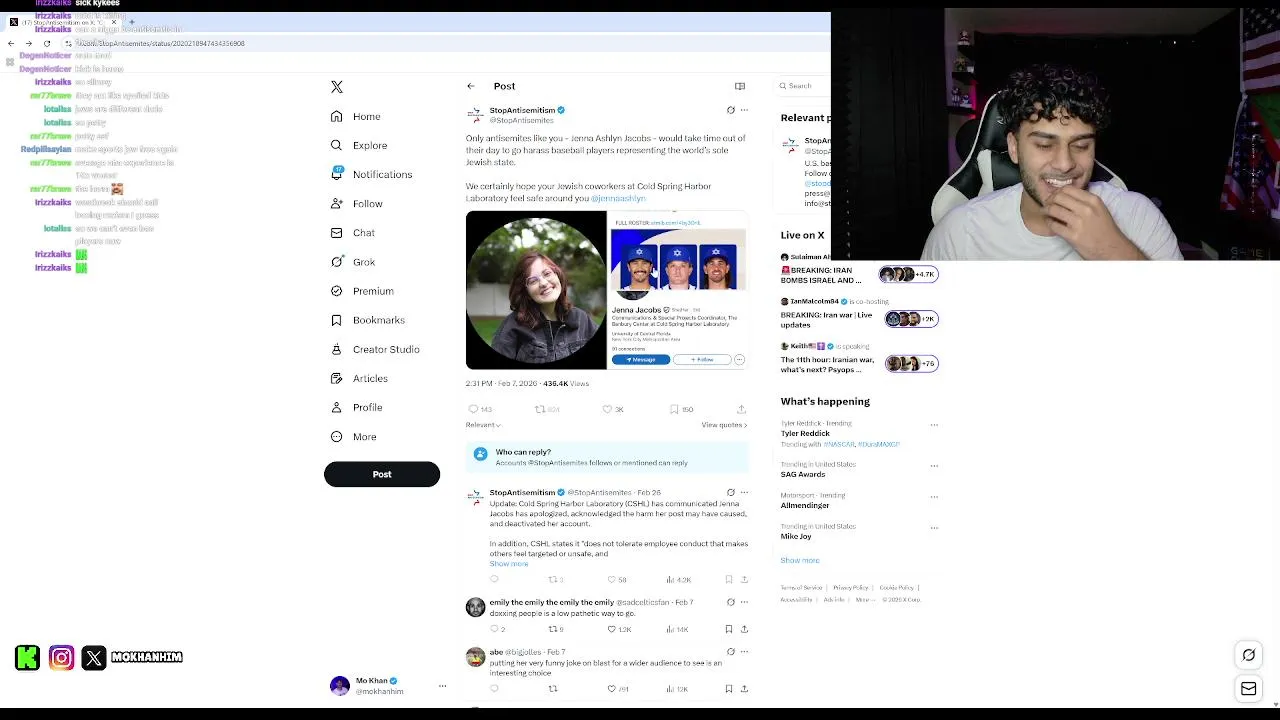Open the Mike Joy trend
This screenshot has height=720, width=1280.
pyautogui.click(x=797, y=536)
